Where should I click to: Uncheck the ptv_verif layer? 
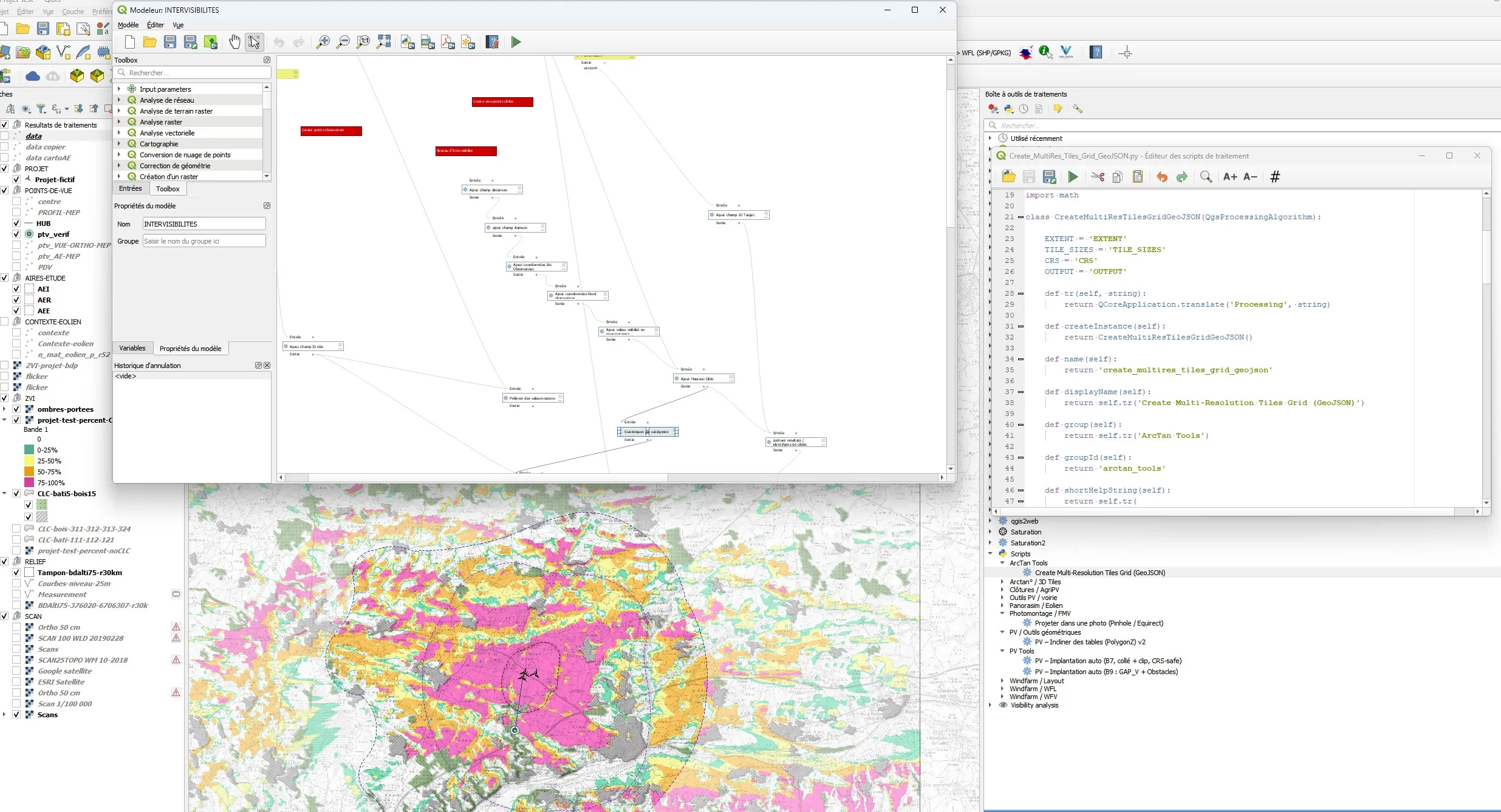tap(16, 234)
